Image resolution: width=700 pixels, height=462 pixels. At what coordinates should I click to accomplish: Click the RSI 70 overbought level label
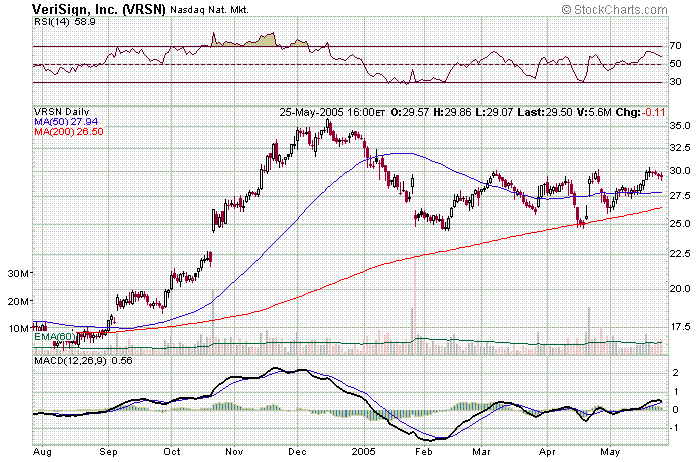(x=676, y=46)
